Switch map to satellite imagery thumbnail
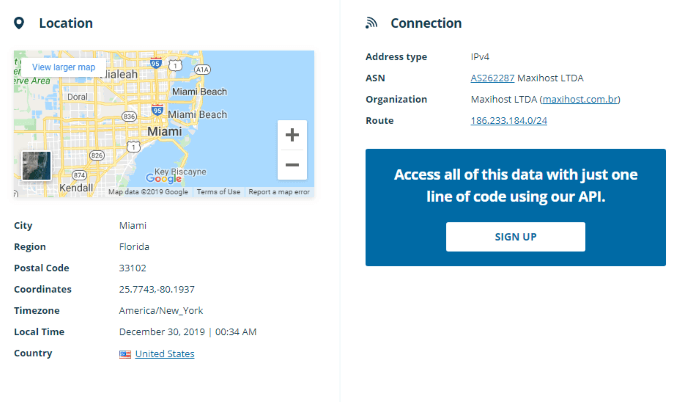The image size is (680, 402). point(36,166)
